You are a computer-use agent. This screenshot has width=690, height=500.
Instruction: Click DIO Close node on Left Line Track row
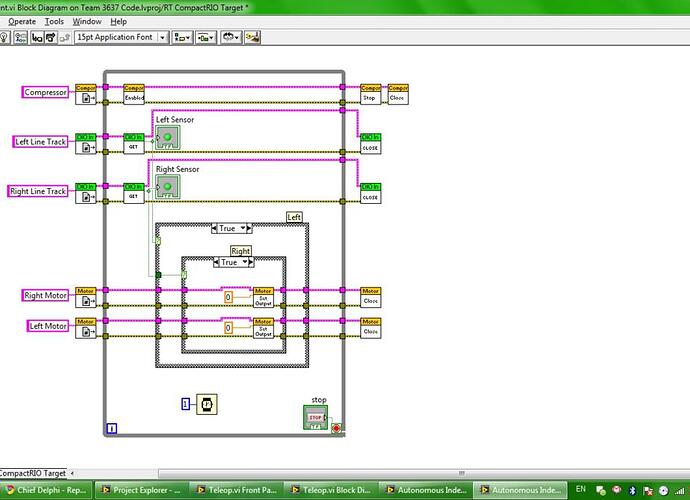click(x=371, y=143)
